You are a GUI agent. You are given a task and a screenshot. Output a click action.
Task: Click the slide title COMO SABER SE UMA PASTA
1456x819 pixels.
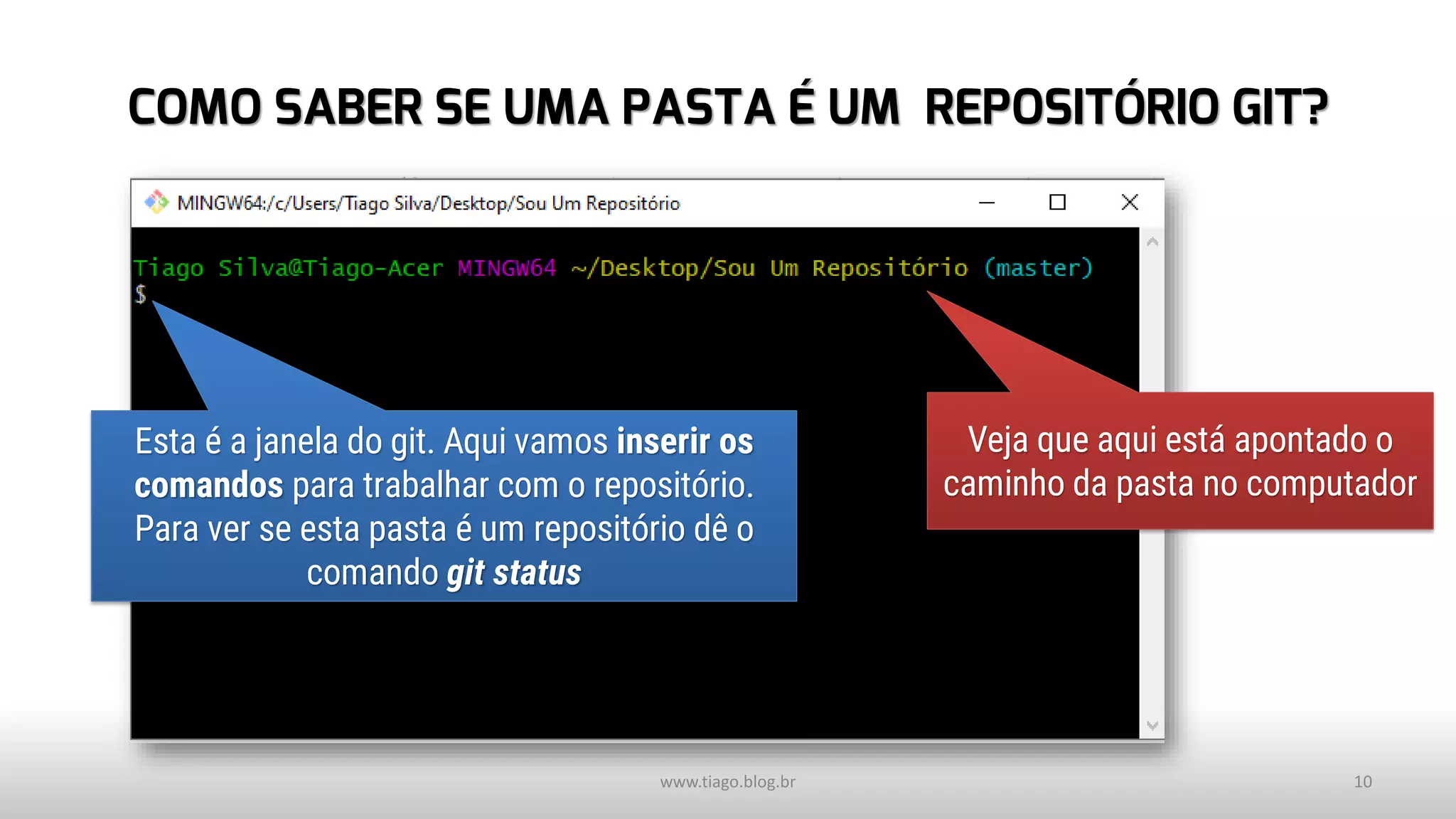[728, 107]
